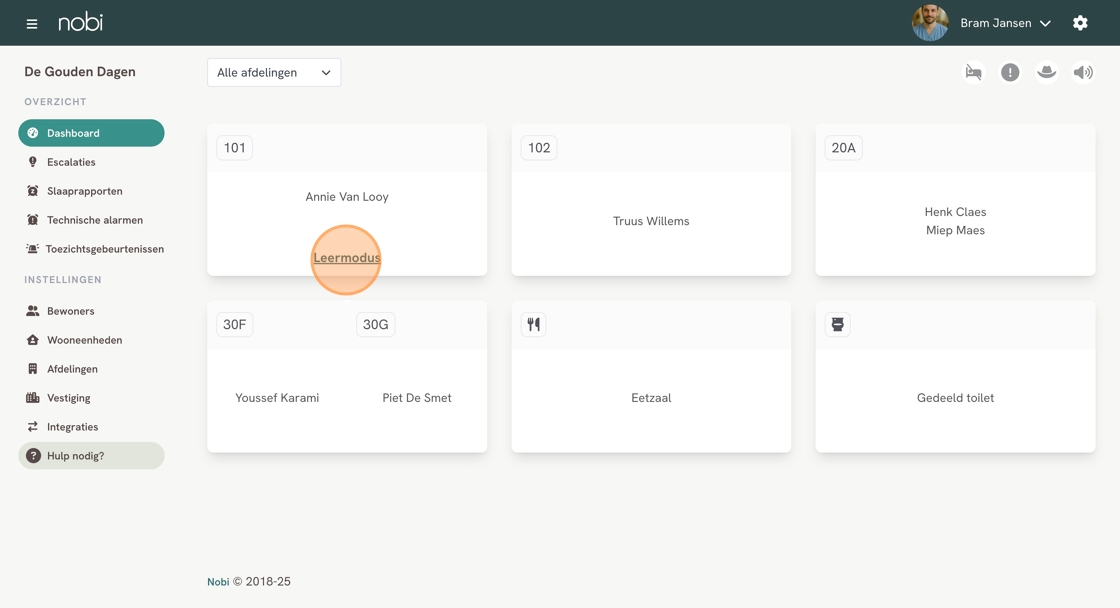Open the Bram Jansen user menu

pos(1005,23)
